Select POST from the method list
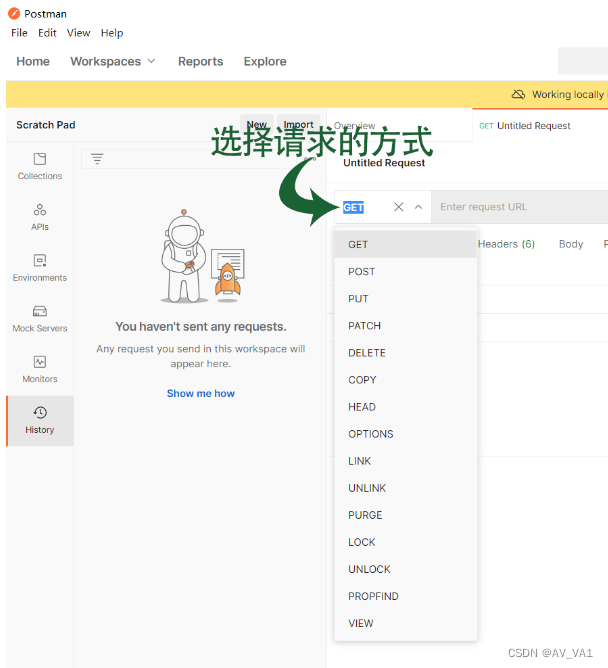The width and height of the screenshot is (608, 668). point(405,271)
